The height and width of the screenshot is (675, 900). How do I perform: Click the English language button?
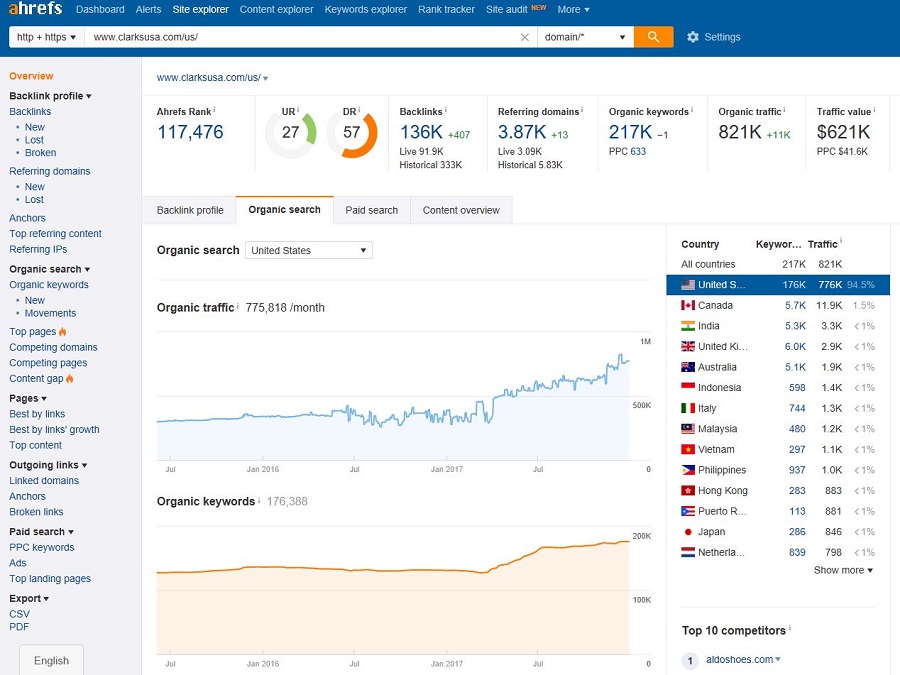pyautogui.click(x=51, y=660)
